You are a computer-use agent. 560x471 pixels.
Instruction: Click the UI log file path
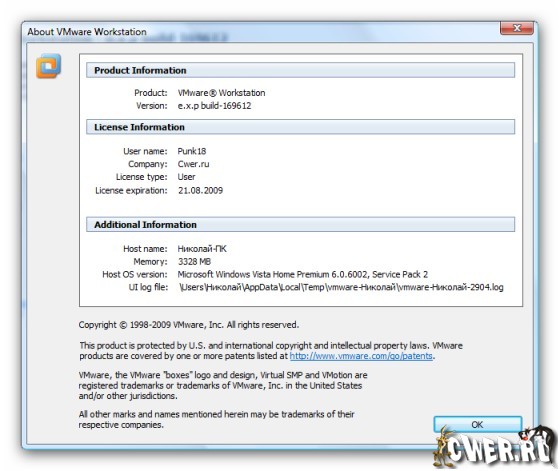pos(341,287)
